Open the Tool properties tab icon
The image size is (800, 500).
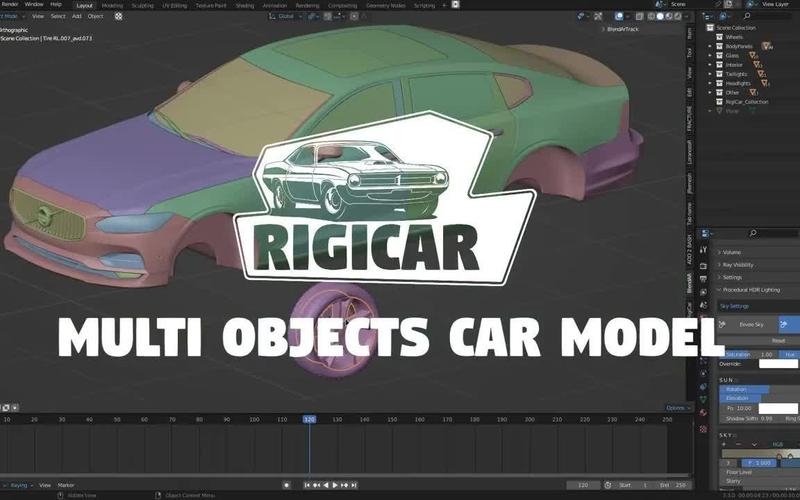[x=704, y=250]
